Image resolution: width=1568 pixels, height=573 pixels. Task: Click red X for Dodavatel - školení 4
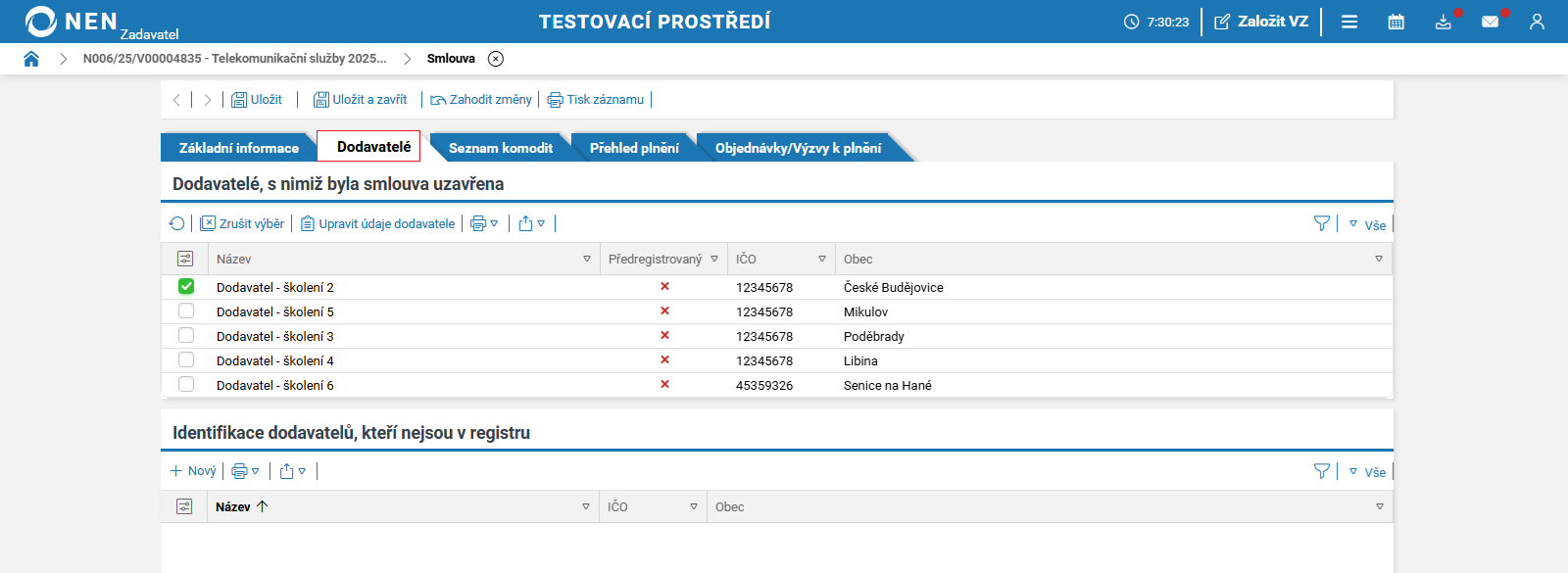tap(664, 359)
